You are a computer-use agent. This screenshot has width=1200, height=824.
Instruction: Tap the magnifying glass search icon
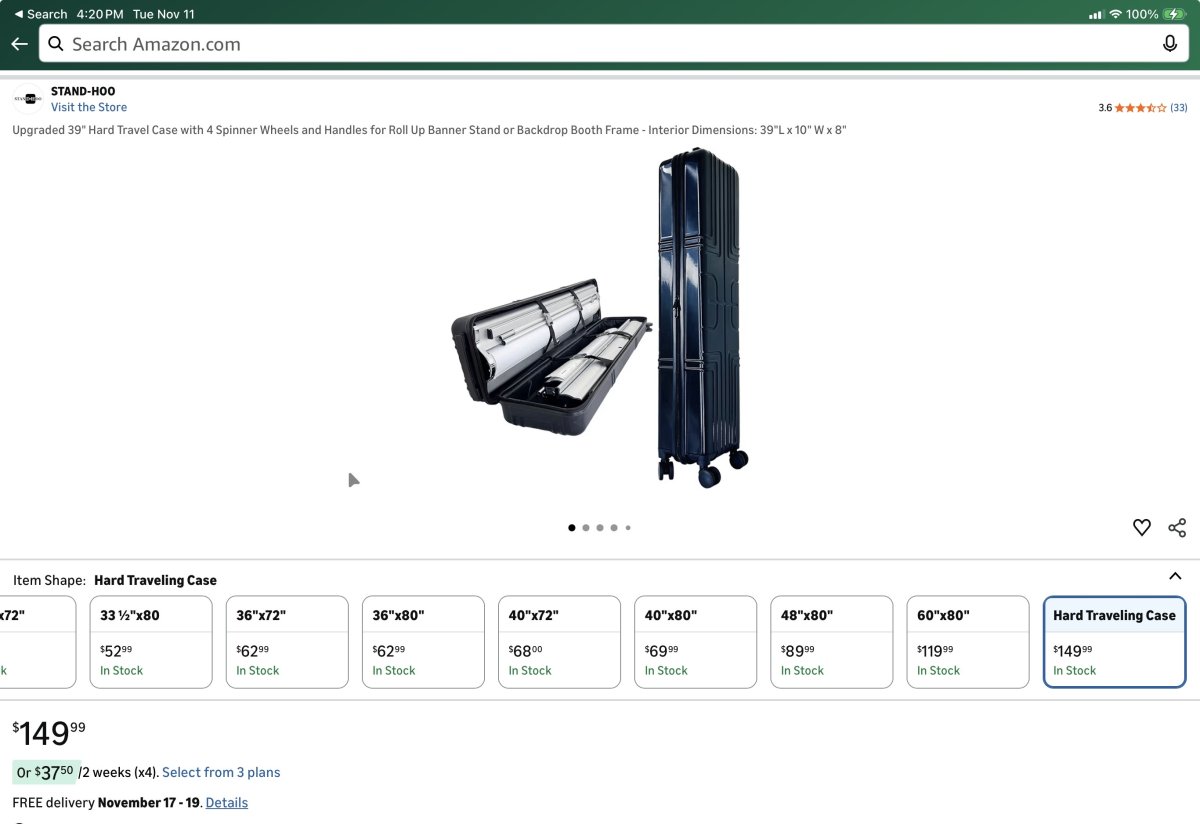(x=56, y=44)
